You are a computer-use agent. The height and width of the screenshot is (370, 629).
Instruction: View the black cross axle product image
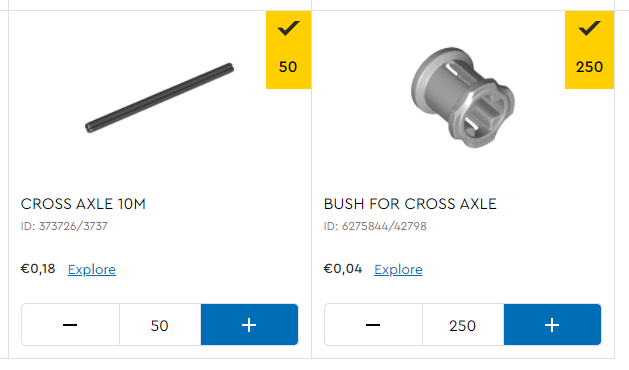click(x=159, y=98)
